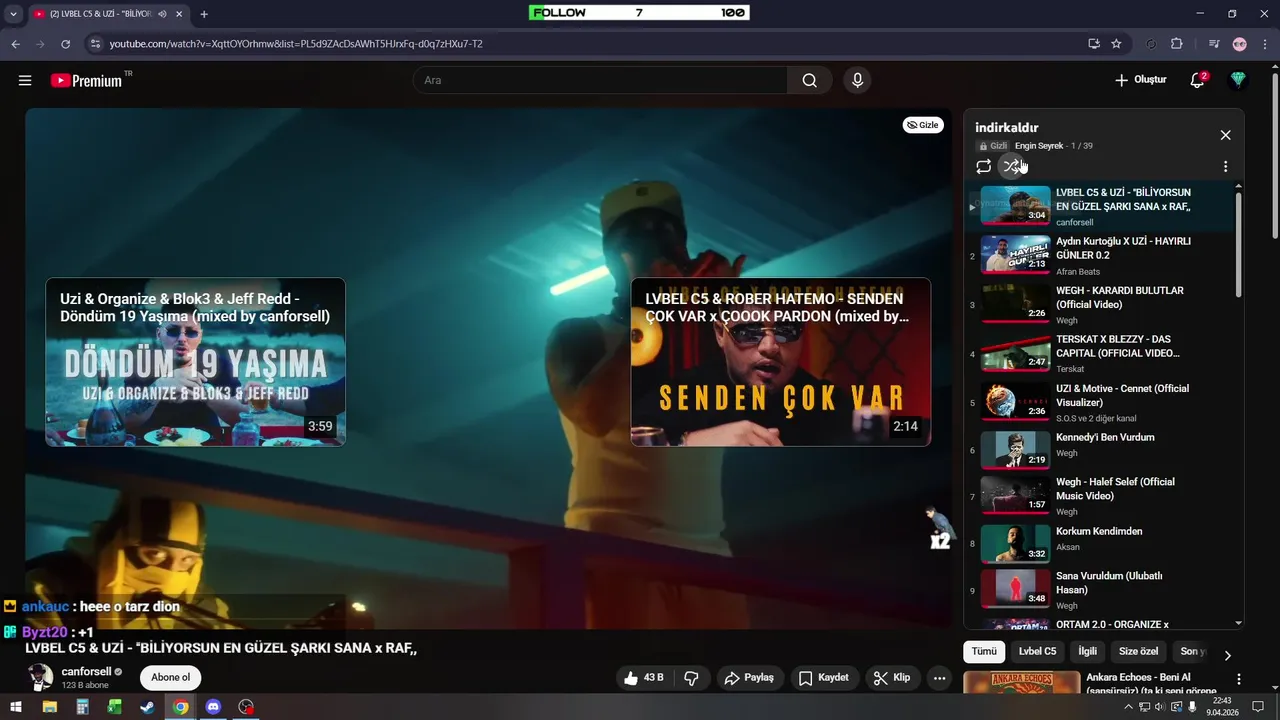Open options for Ankara Echoes video
Image resolution: width=1280 pixels, height=720 pixels.
coord(1238,679)
